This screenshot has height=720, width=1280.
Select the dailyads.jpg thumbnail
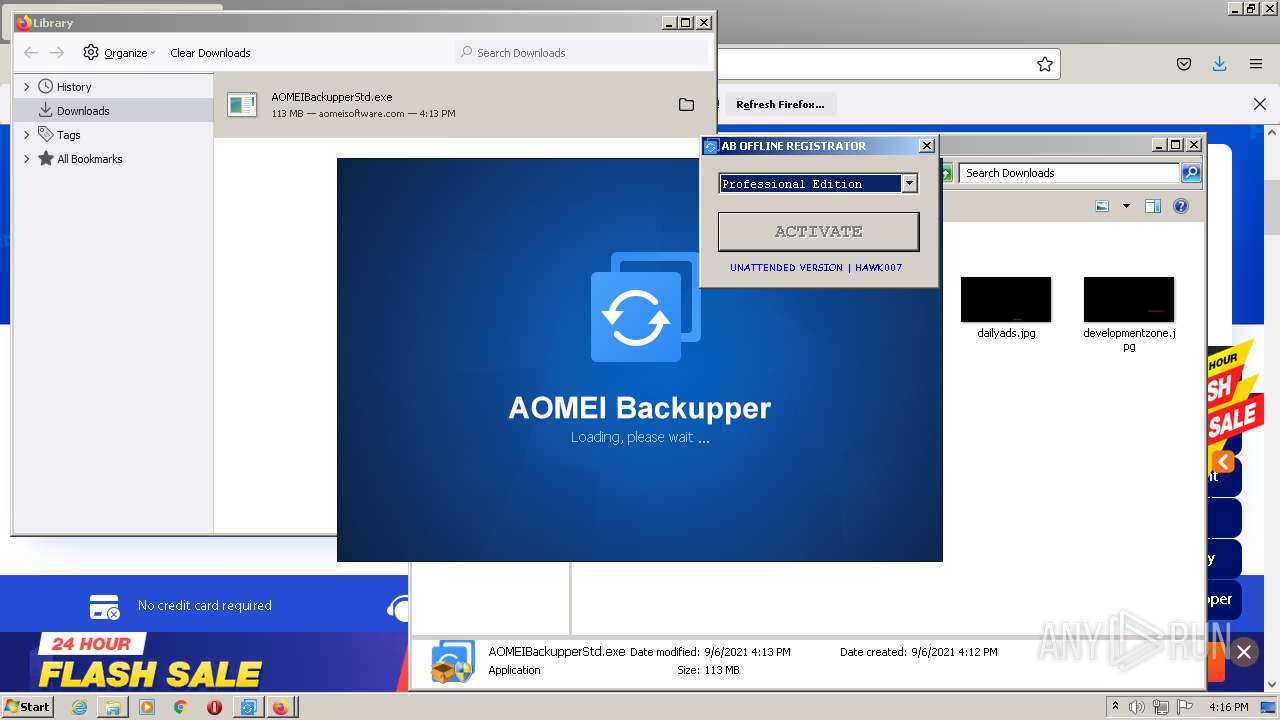tap(1006, 300)
